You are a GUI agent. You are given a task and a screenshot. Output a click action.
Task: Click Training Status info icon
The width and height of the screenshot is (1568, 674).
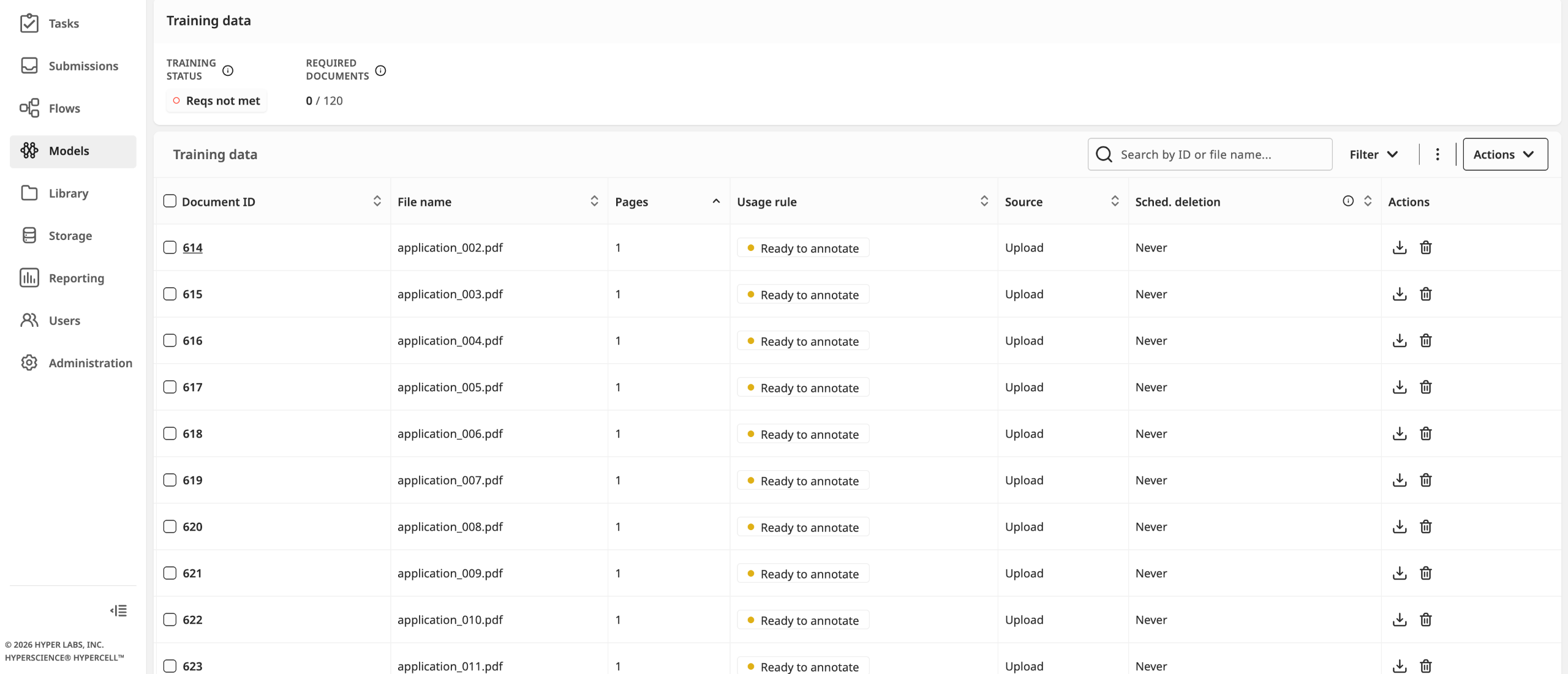point(228,70)
